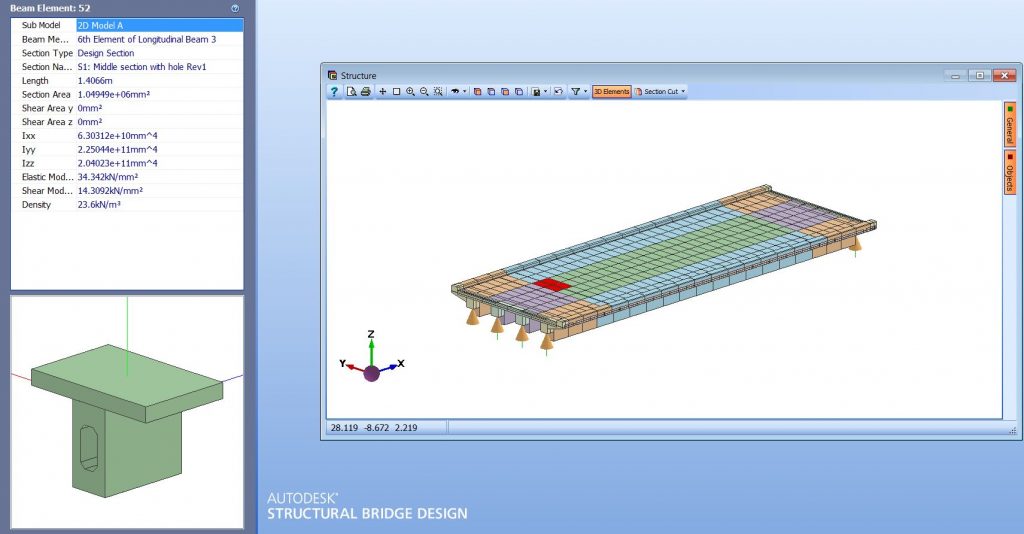Select the pan crosshair tool
The image size is (1024, 534).
pos(383,91)
